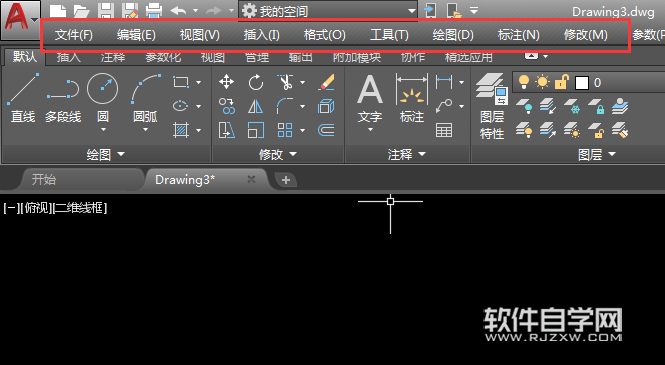665x365 pixels.
Task: Open the 绘图(D) menu
Action: 453,35
